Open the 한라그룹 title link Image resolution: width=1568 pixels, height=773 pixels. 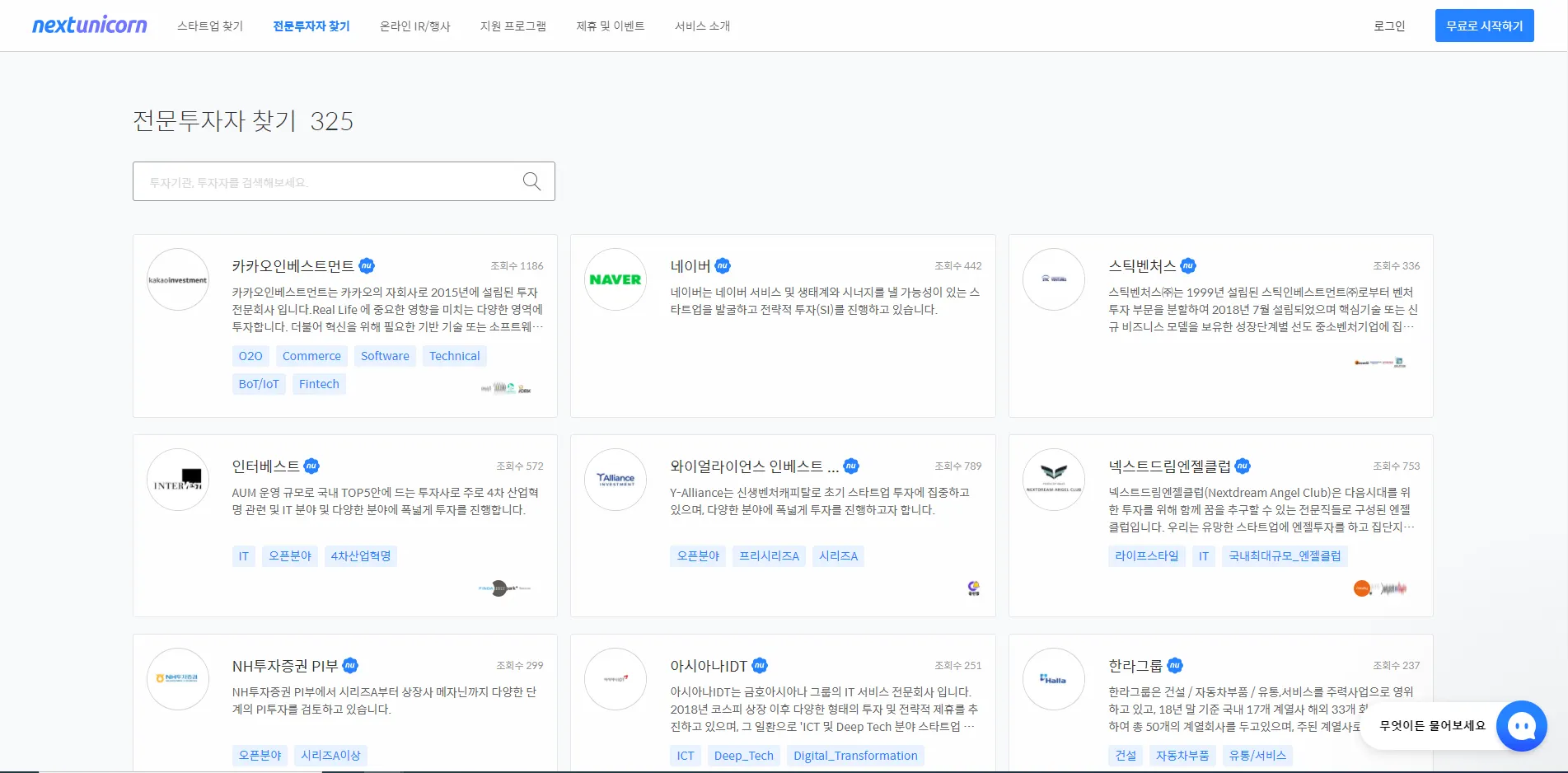[1135, 665]
